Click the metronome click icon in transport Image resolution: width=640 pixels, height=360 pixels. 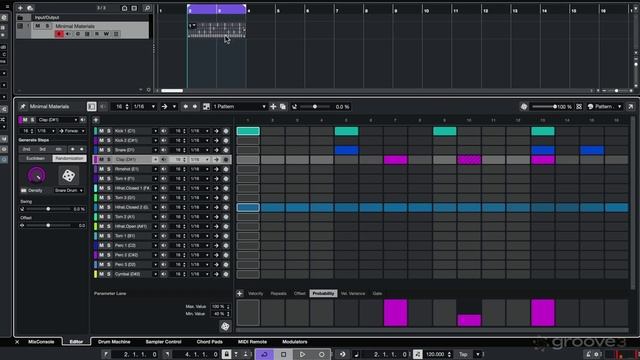(x=588, y=354)
